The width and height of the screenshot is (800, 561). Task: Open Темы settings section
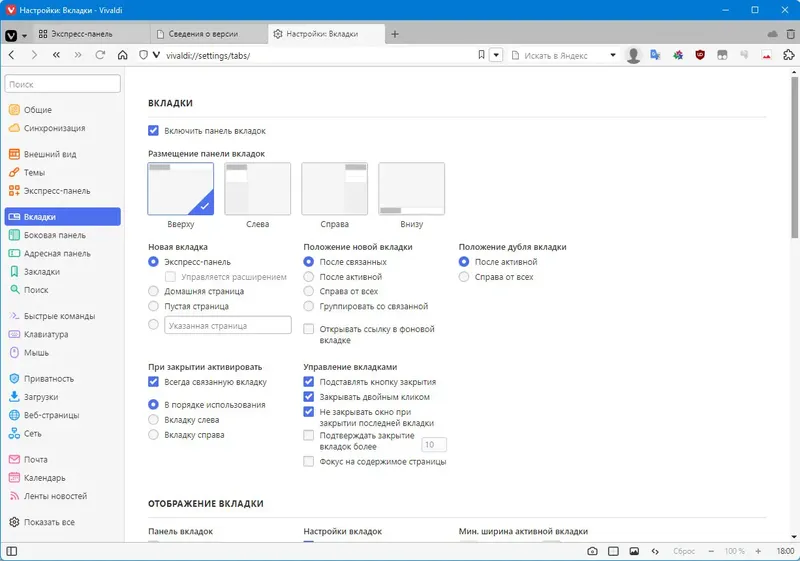pyautogui.click(x=62, y=172)
